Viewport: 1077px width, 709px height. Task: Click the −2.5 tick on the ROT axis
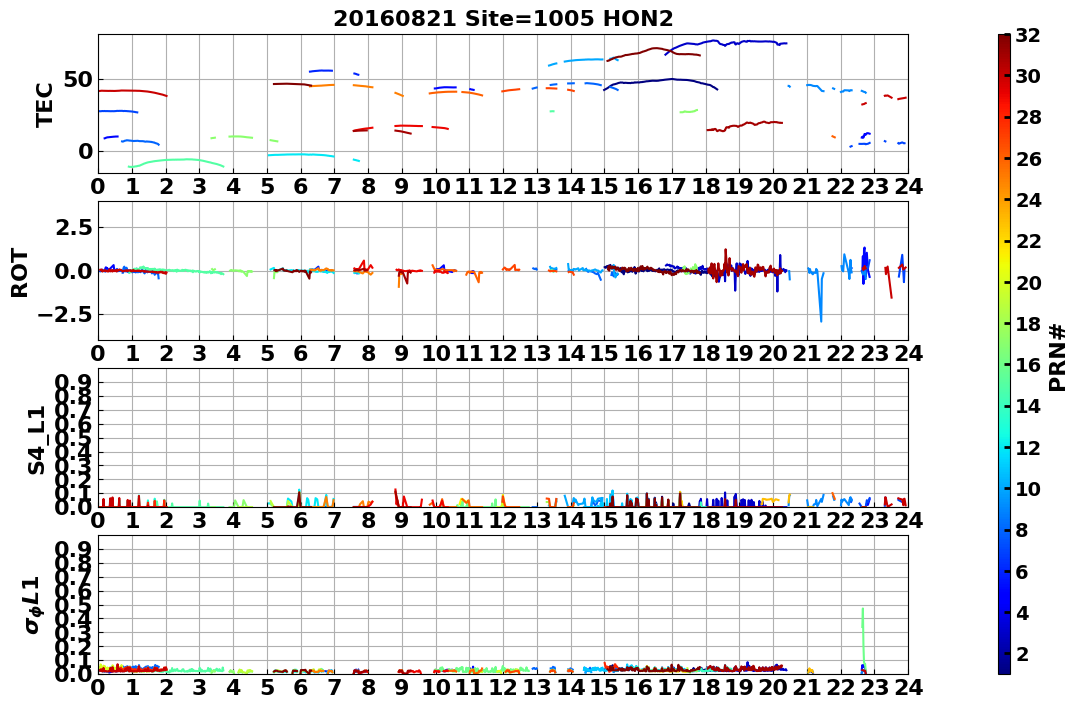click(67, 315)
